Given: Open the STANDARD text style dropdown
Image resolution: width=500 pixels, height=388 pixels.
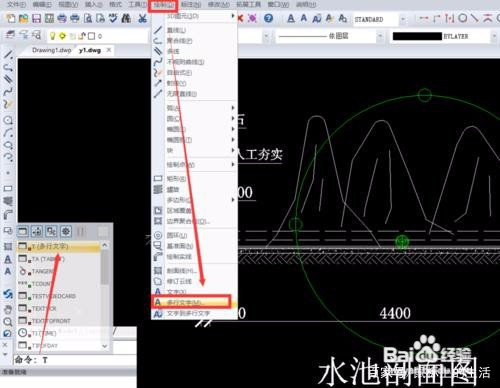Looking at the screenshot, I should (x=403, y=19).
